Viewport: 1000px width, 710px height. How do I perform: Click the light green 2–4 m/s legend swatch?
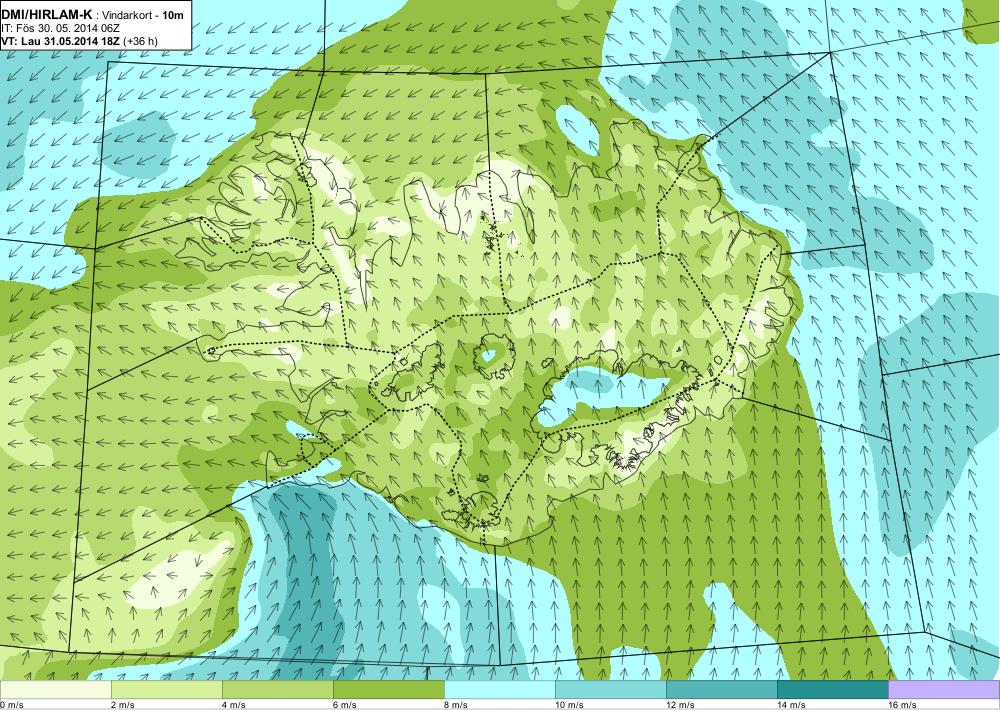(166, 690)
